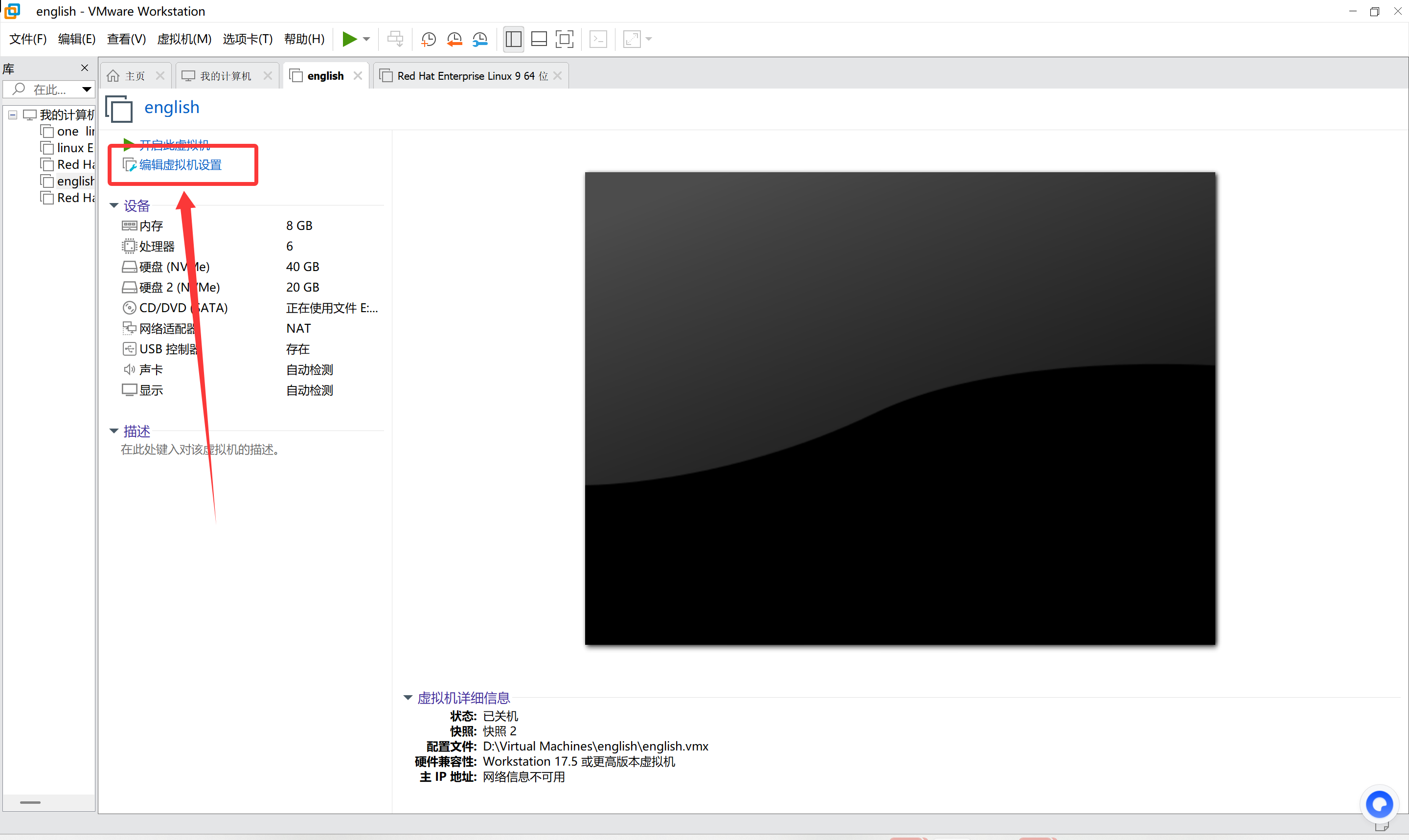Image resolution: width=1409 pixels, height=840 pixels.
Task: Revert to snapshot via toolbar icon
Action: pyautogui.click(x=454, y=39)
